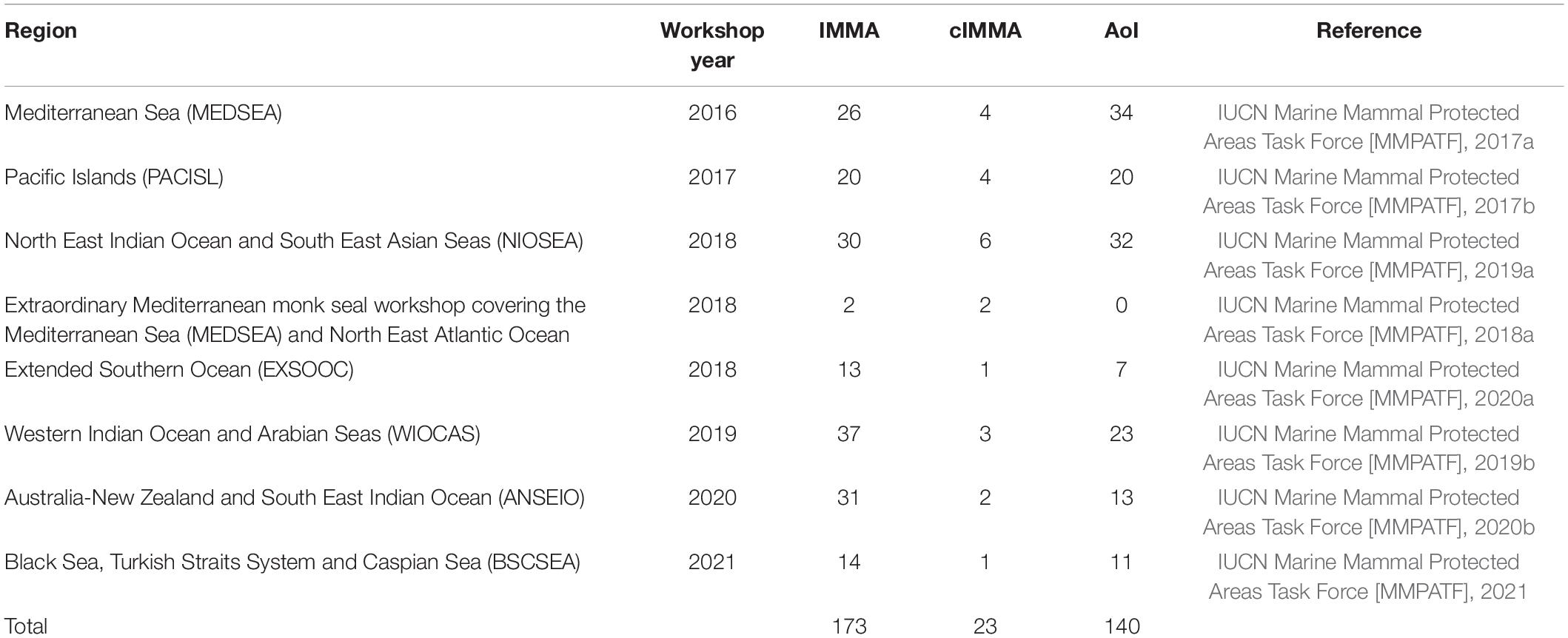Open the MMPATF 2019a reference link
This screenshot has height=638, width=1568.
[1368, 255]
